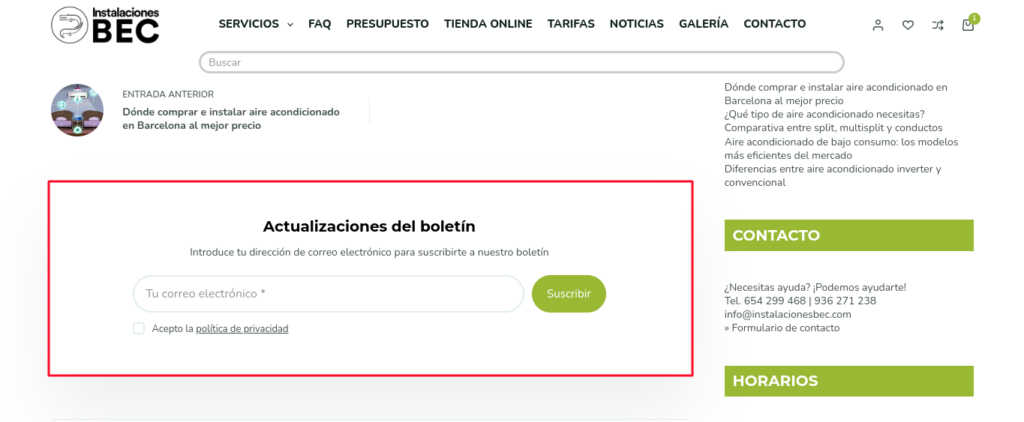Open the shopping cart icon

[x=968, y=25]
